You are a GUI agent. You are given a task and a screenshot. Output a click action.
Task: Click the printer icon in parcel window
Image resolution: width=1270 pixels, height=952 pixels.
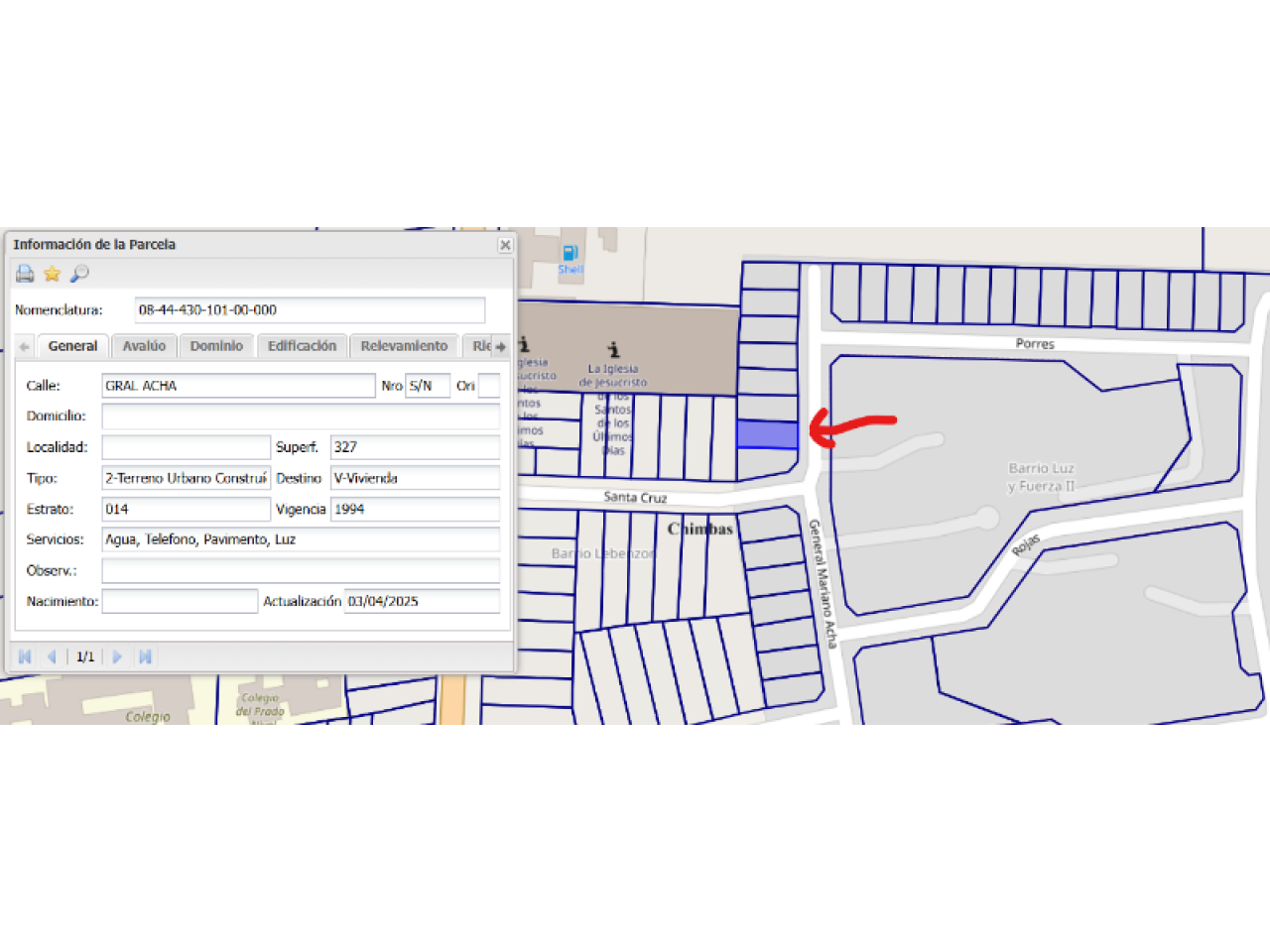coord(25,274)
